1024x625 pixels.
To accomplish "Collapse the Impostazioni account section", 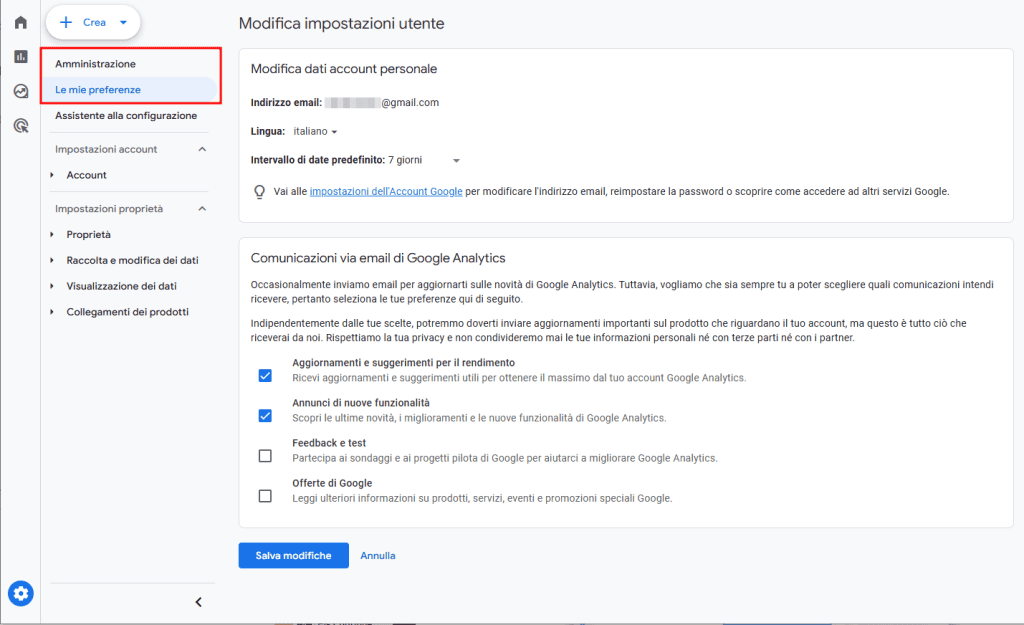I will (202, 150).
